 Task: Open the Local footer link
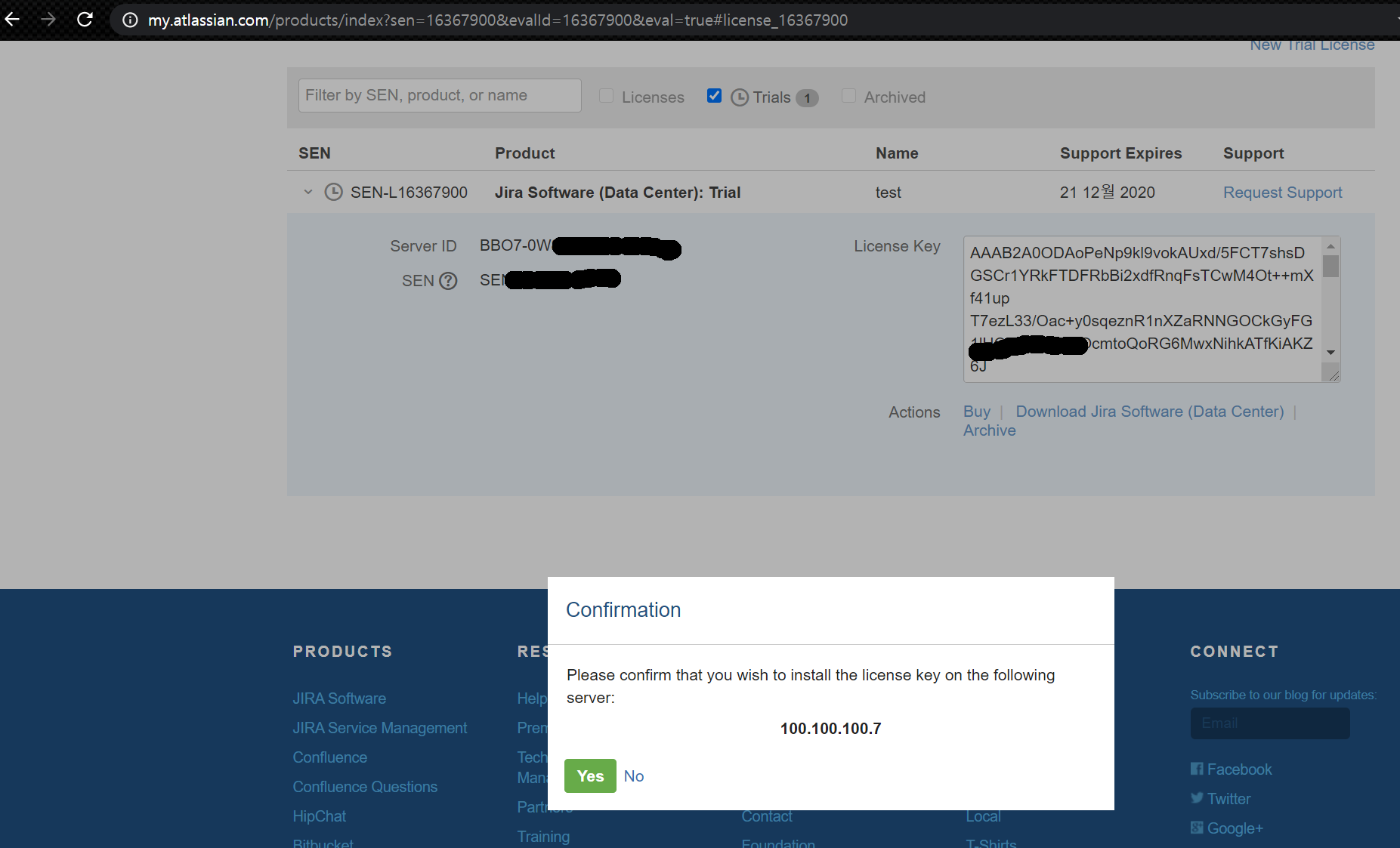(983, 817)
